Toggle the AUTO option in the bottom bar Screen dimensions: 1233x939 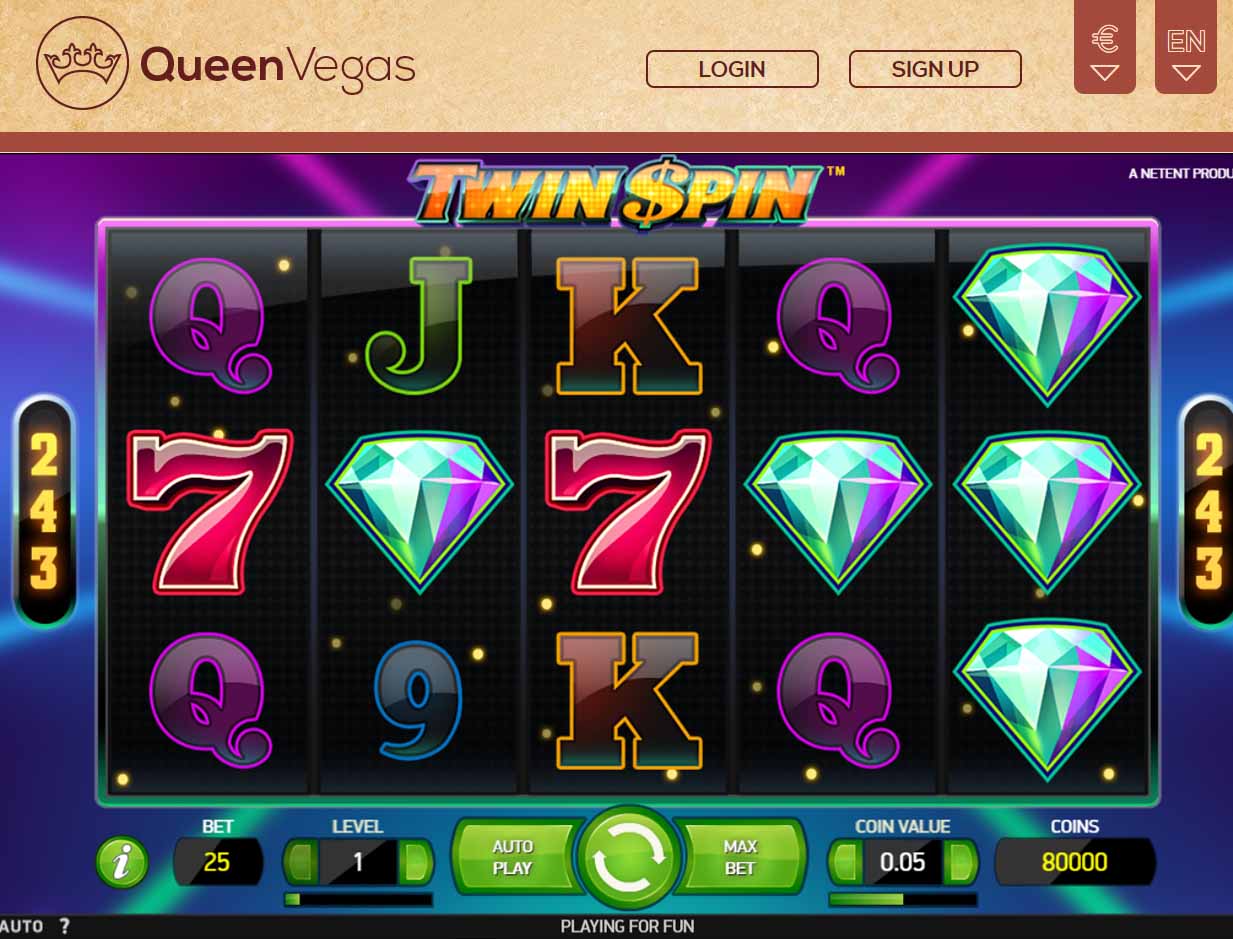[x=21, y=927]
